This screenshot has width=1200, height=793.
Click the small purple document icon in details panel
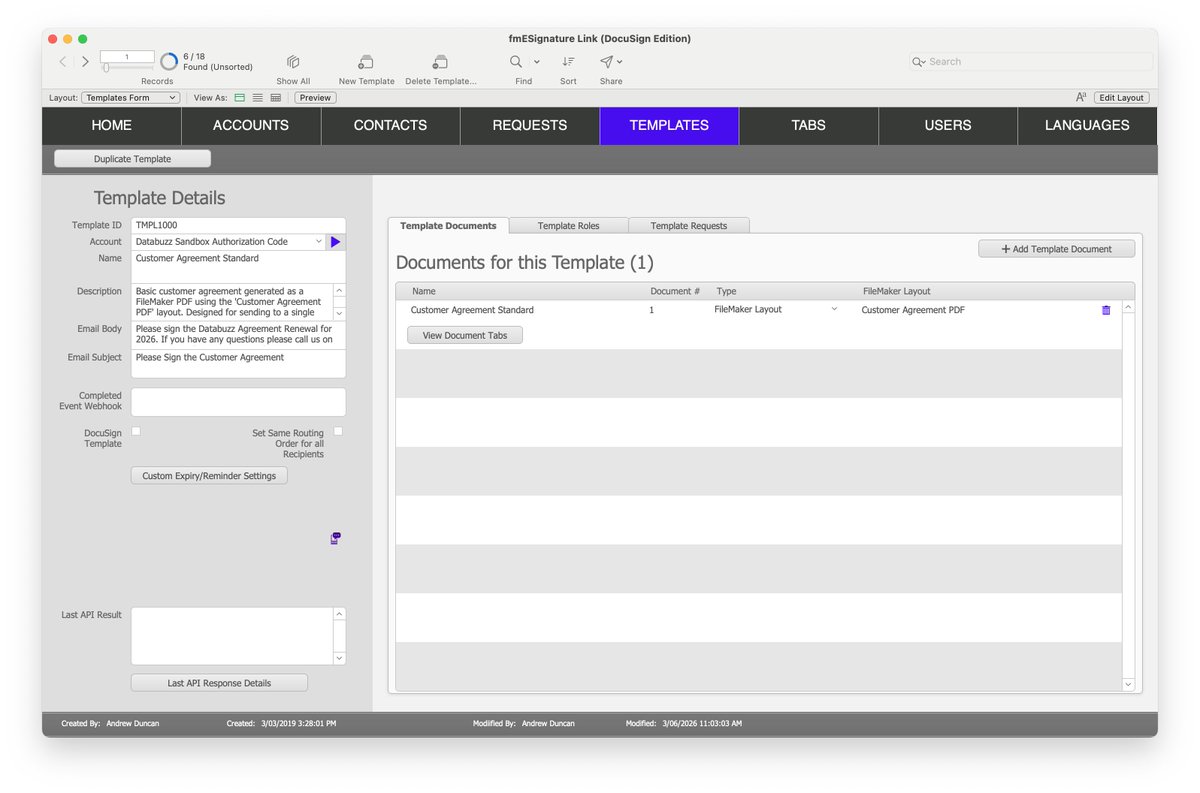pos(335,538)
